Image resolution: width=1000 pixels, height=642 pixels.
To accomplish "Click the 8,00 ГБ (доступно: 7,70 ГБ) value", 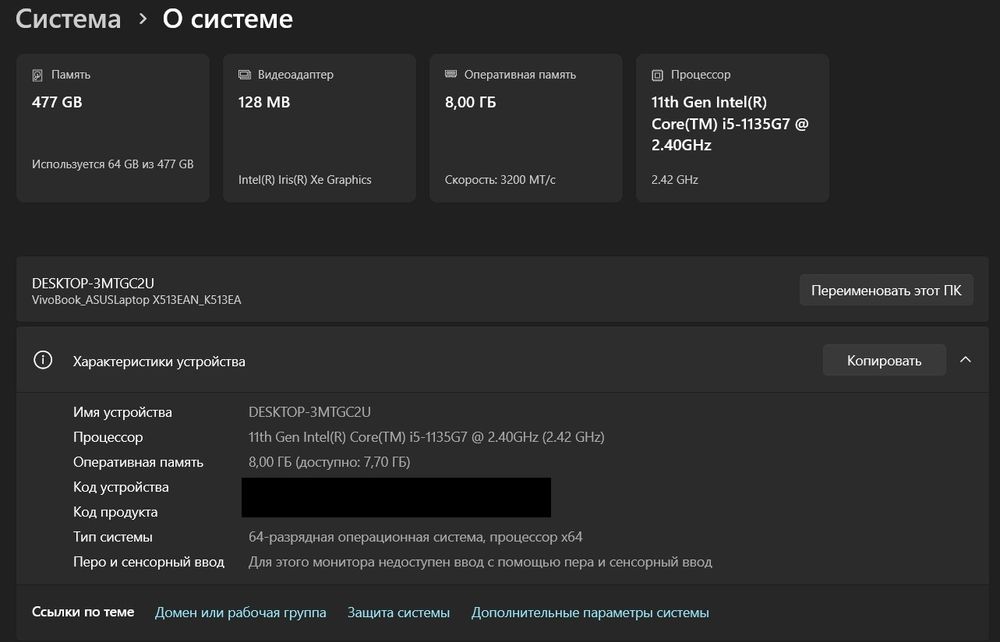I will (329, 462).
